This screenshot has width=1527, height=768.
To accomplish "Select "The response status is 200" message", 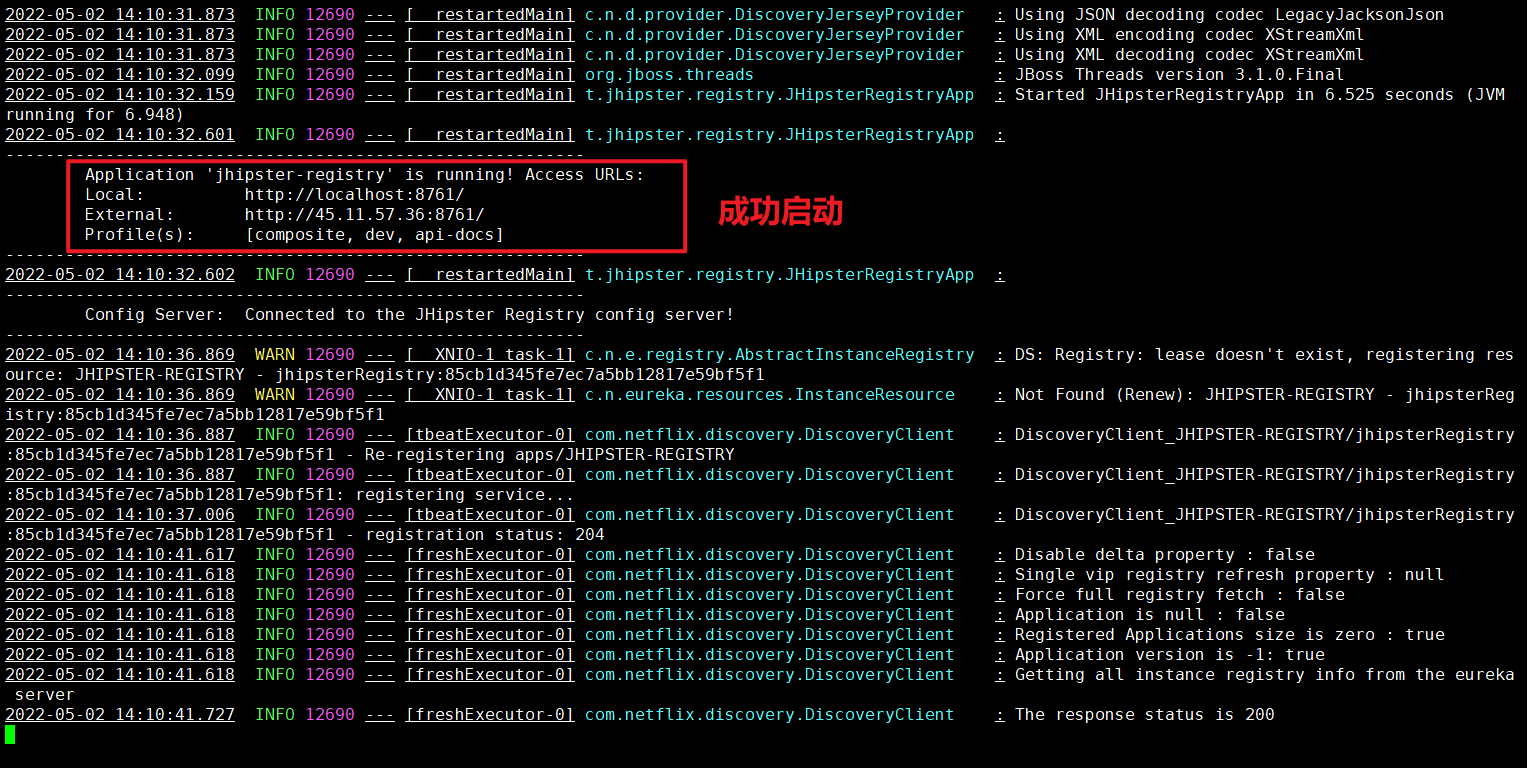I will point(1145,714).
